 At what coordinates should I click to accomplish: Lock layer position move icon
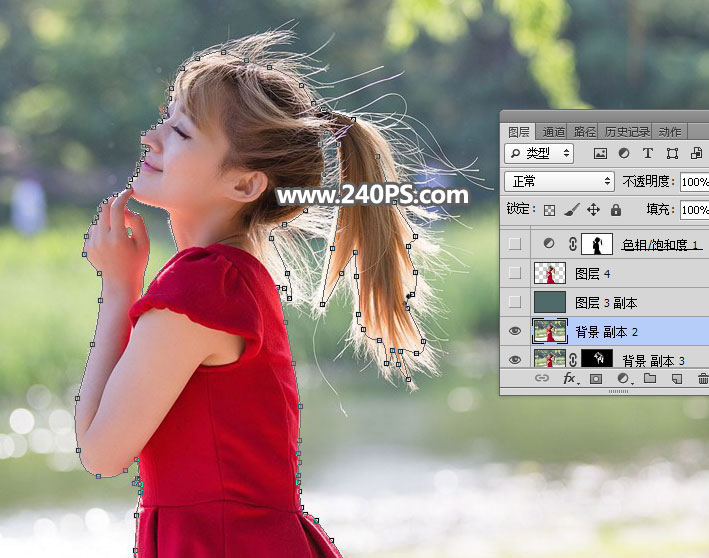pos(593,210)
